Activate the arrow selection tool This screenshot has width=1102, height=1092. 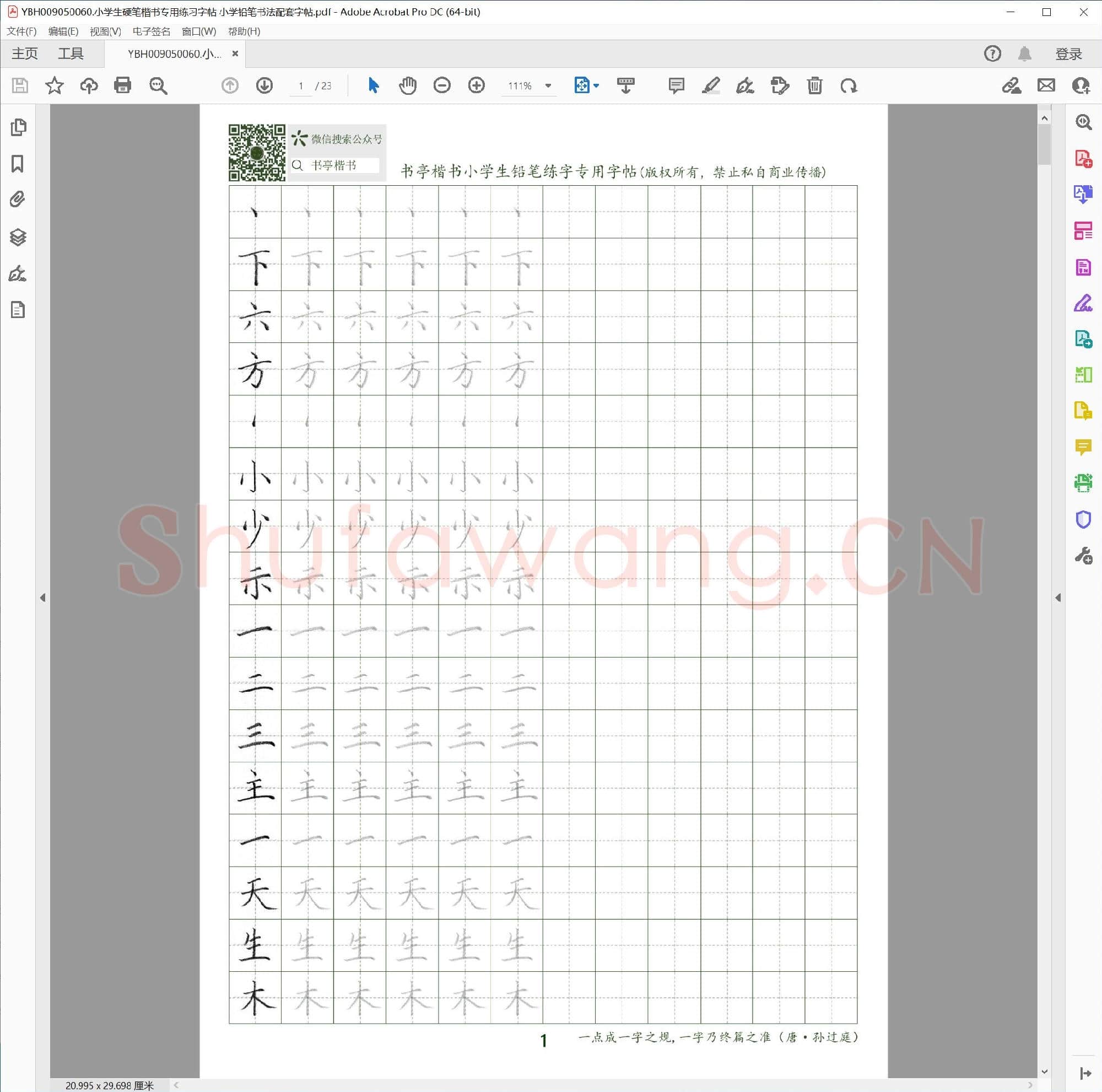point(373,85)
